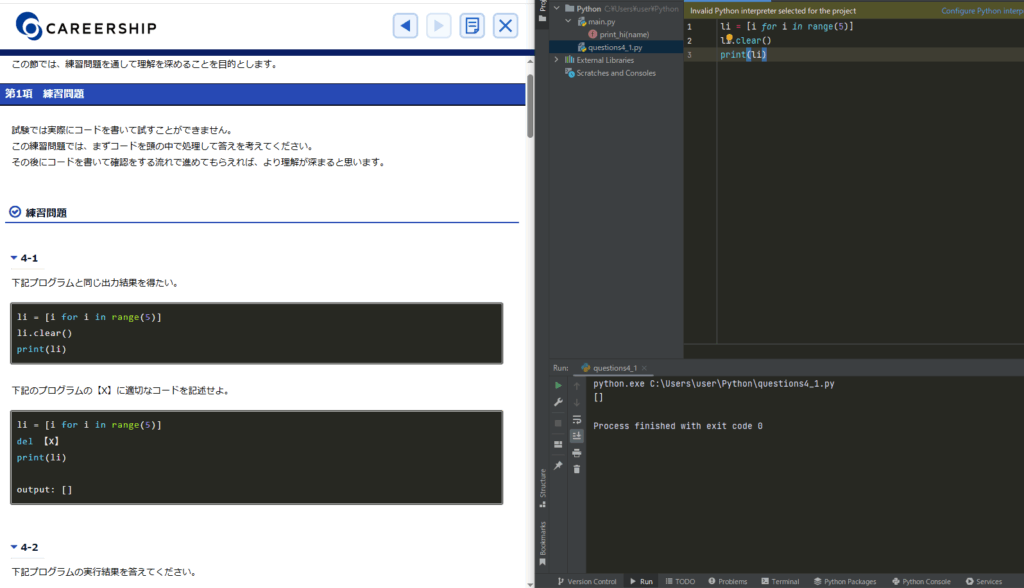Pin the Run tab with pin icon
Screen dimensions: 1024x588
tap(558, 465)
